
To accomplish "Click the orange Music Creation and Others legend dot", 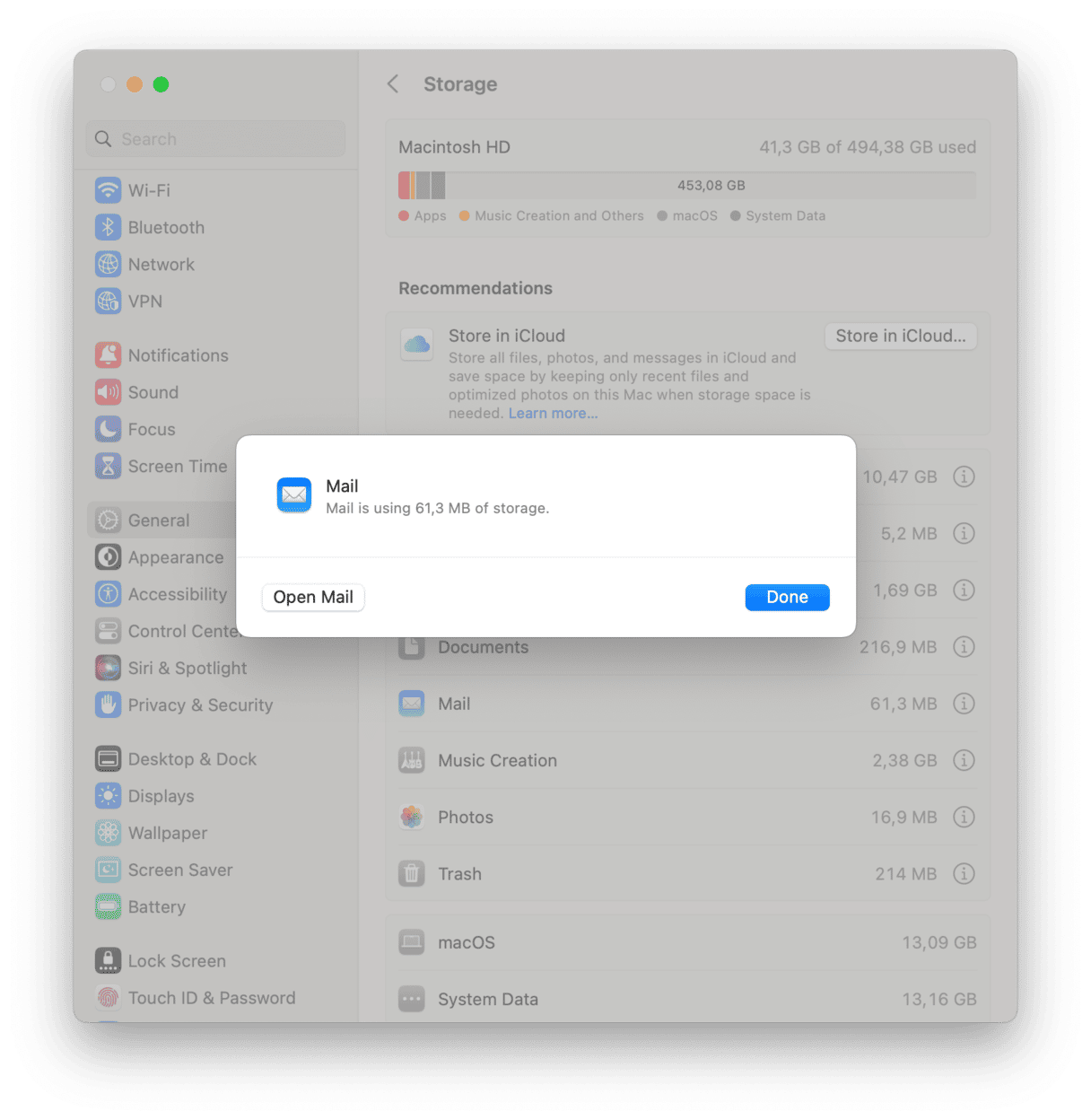I will pyautogui.click(x=465, y=215).
